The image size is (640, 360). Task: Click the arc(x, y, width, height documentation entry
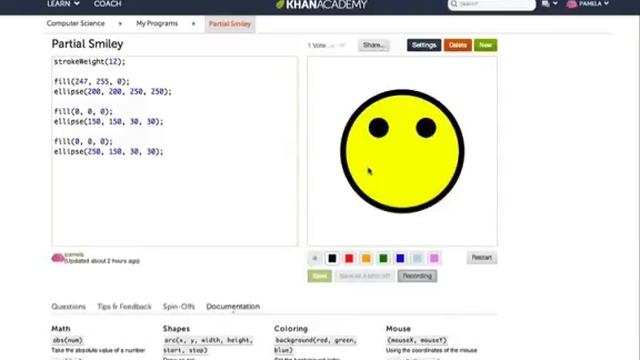pos(208,340)
